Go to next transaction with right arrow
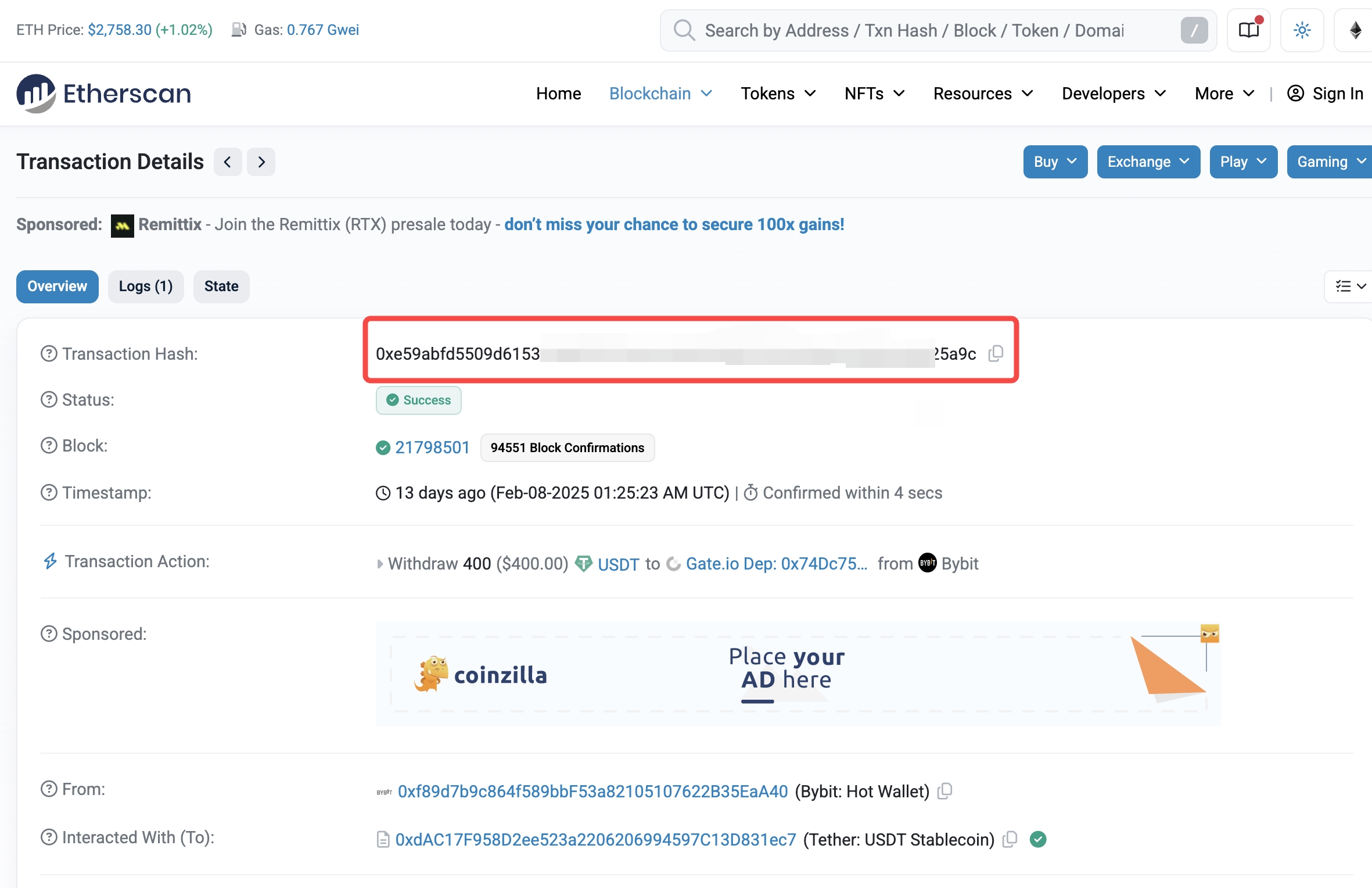This screenshot has width=1372, height=888. click(261, 162)
